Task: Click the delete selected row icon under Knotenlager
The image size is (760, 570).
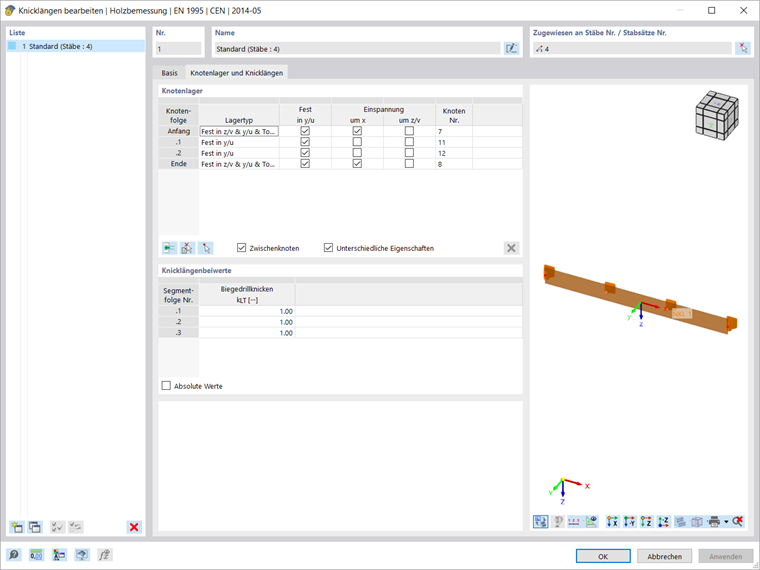Action: click(x=188, y=248)
